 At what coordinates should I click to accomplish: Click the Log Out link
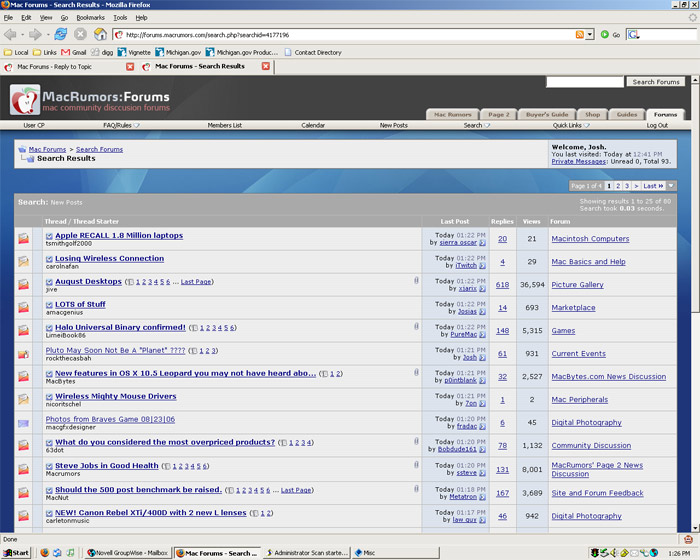[x=657, y=125]
